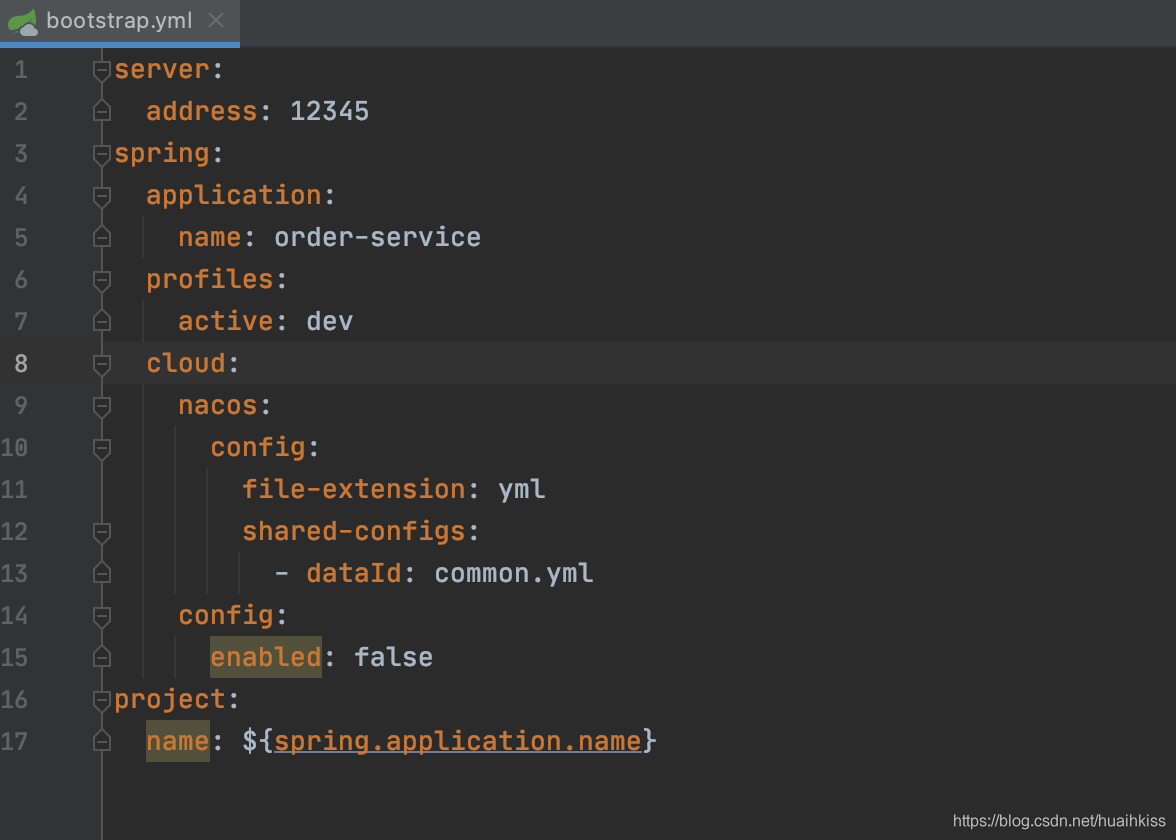Click the highlighted name key under project
Viewport: 1176px width, 840px height.
point(178,742)
